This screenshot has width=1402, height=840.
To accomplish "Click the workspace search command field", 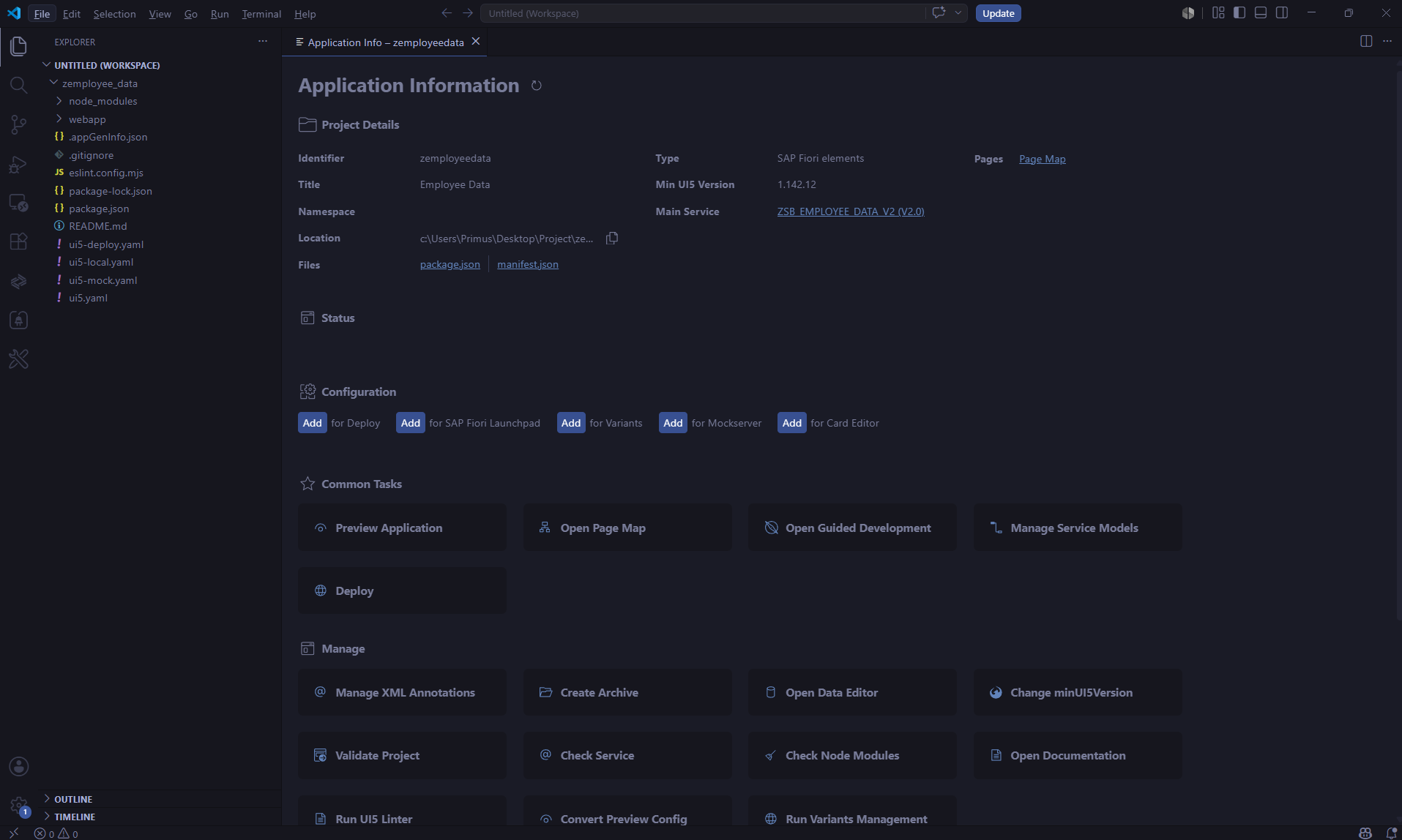I will [703, 13].
